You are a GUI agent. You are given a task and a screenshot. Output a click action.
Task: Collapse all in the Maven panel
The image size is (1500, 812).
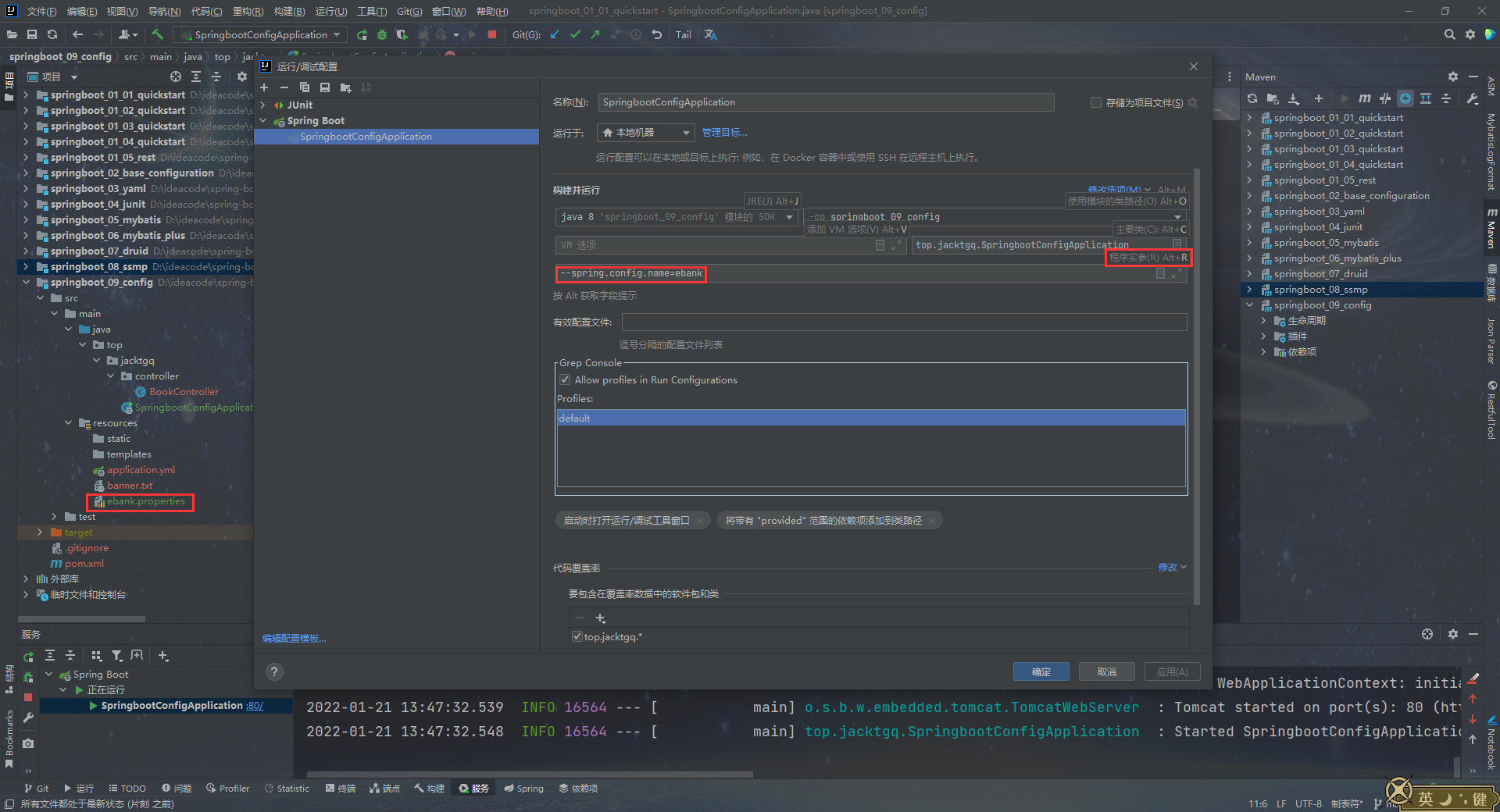[x=1446, y=98]
